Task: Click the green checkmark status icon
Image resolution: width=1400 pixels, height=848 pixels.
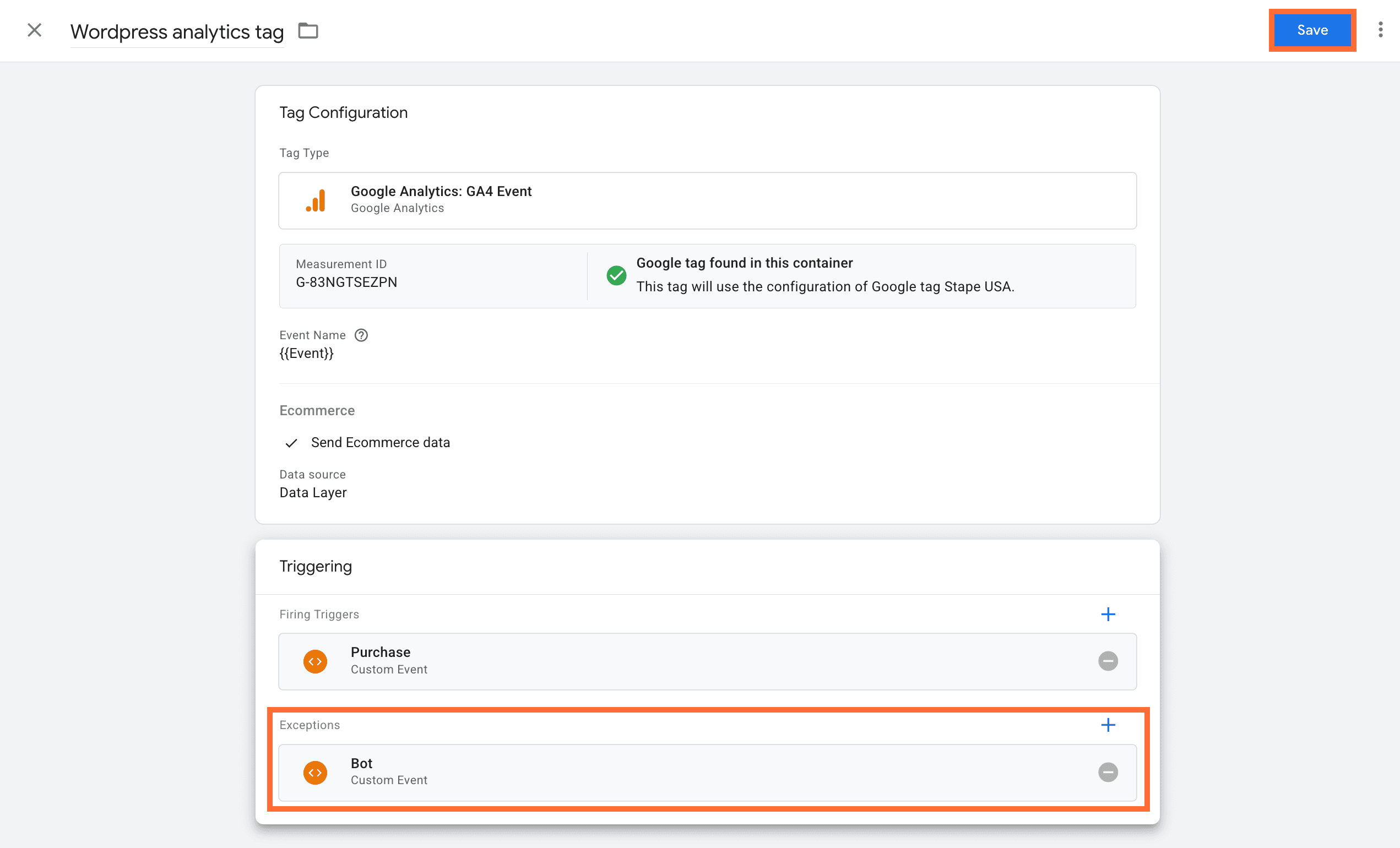Action: pyautogui.click(x=616, y=275)
